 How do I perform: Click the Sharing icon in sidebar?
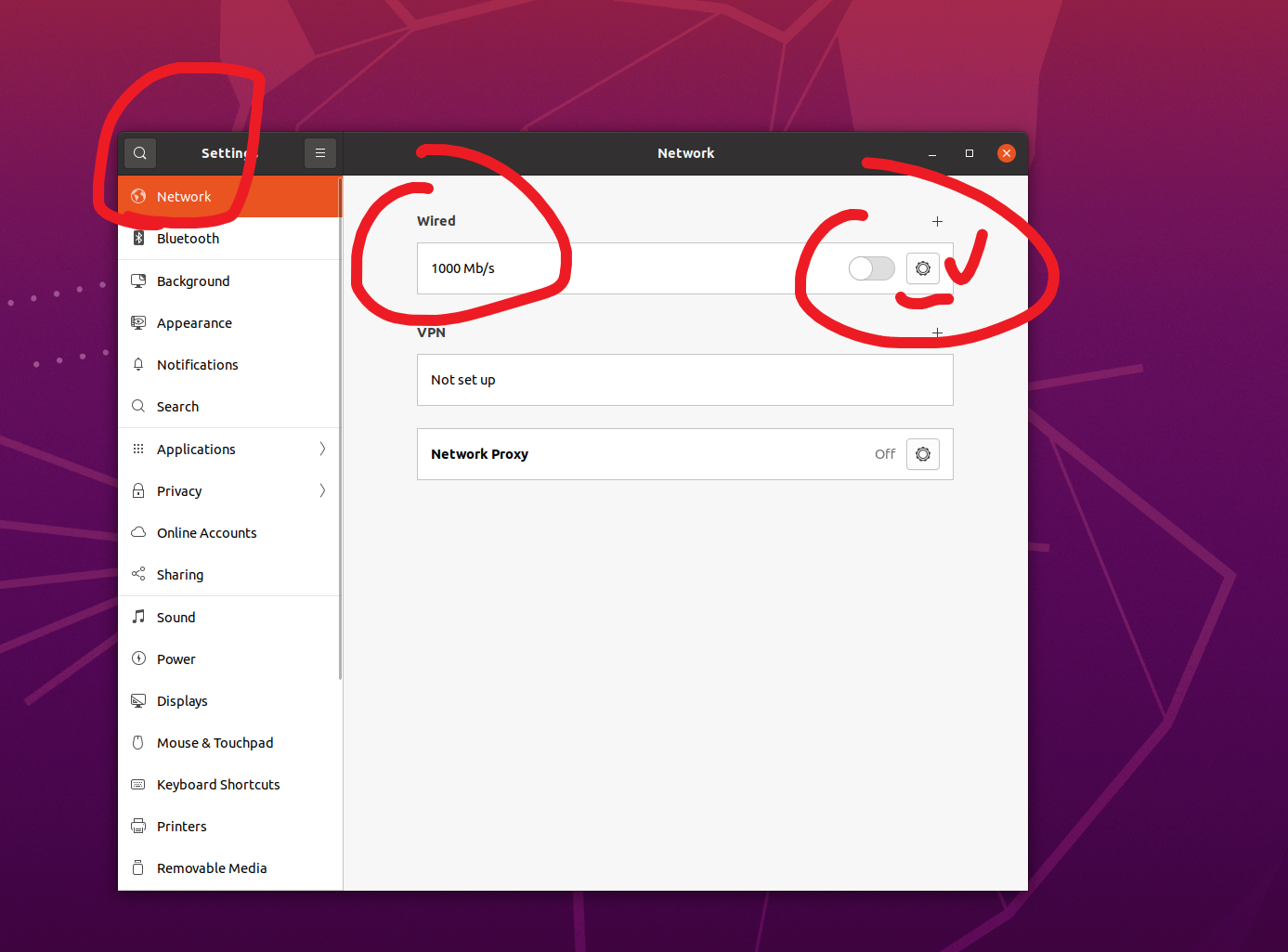click(x=138, y=574)
